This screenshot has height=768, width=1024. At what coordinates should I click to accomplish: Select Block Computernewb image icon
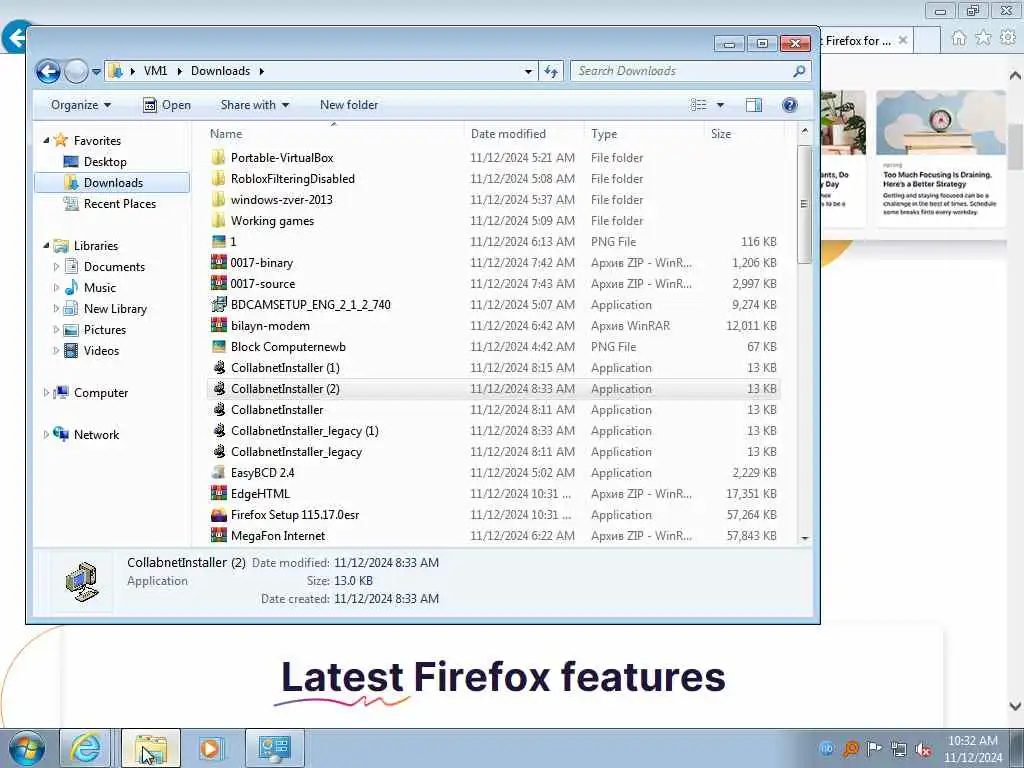tap(219, 347)
